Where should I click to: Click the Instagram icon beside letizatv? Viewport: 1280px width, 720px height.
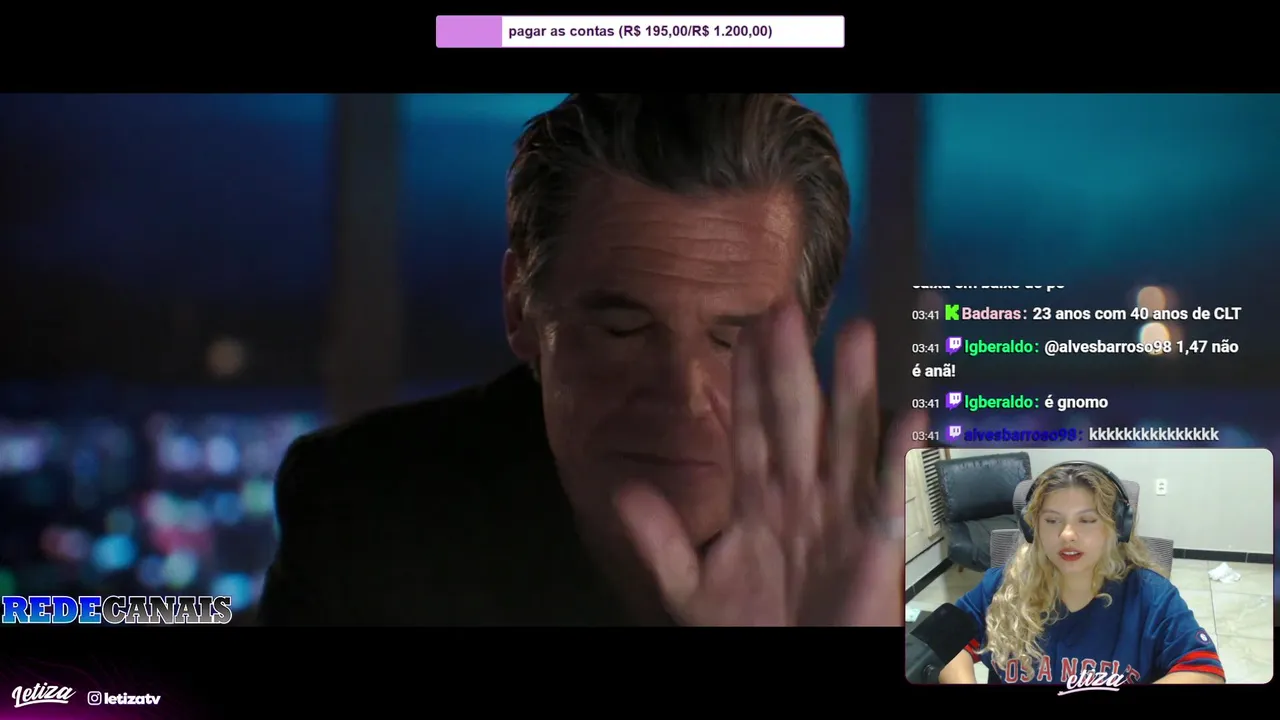pos(94,698)
